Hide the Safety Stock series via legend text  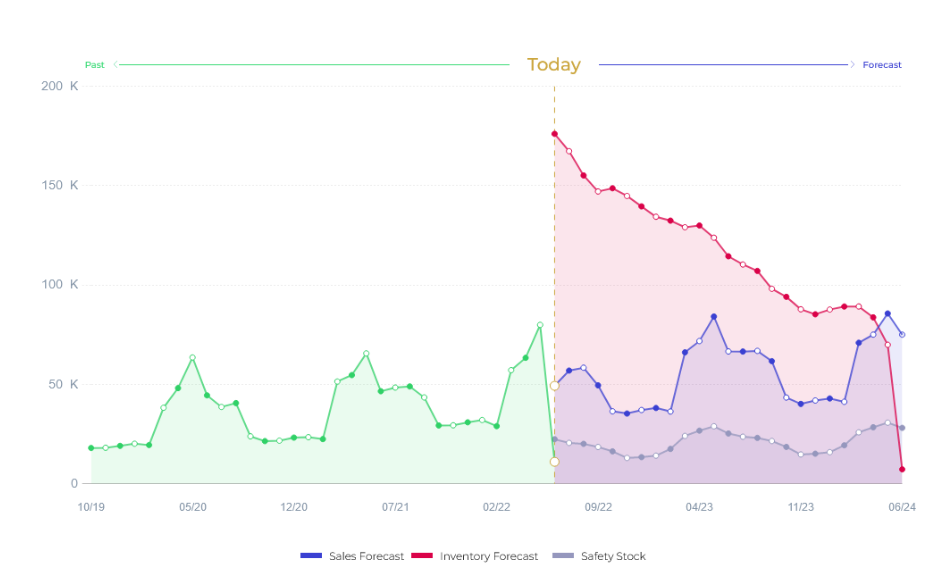pyautogui.click(x=613, y=556)
